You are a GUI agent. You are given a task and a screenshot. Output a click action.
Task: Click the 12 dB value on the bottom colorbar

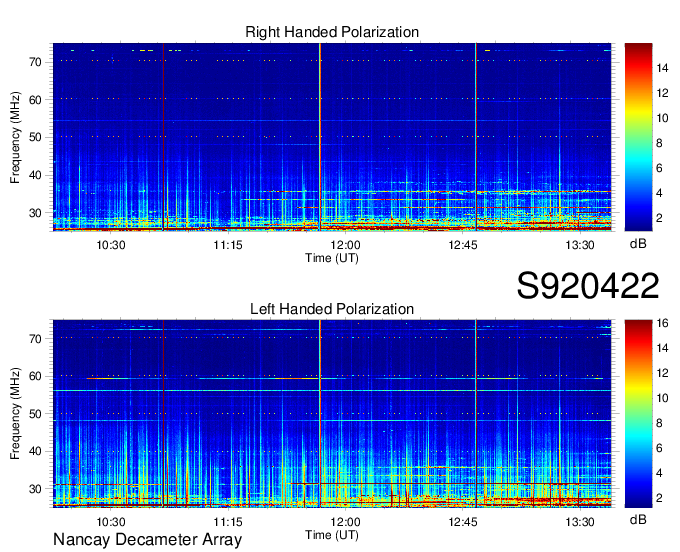pyautogui.click(x=662, y=373)
